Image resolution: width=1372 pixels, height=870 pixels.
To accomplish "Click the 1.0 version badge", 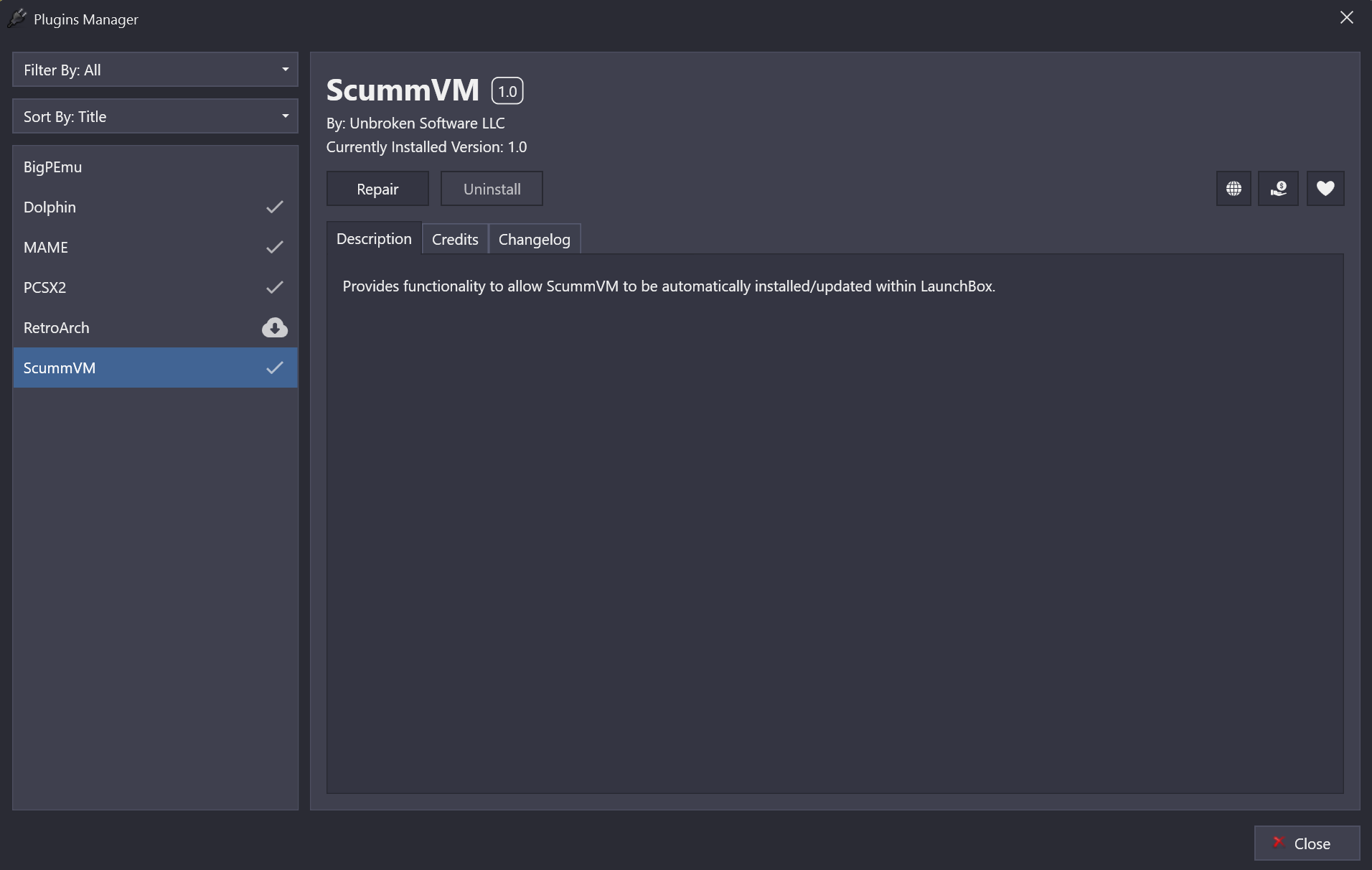I will (x=507, y=91).
